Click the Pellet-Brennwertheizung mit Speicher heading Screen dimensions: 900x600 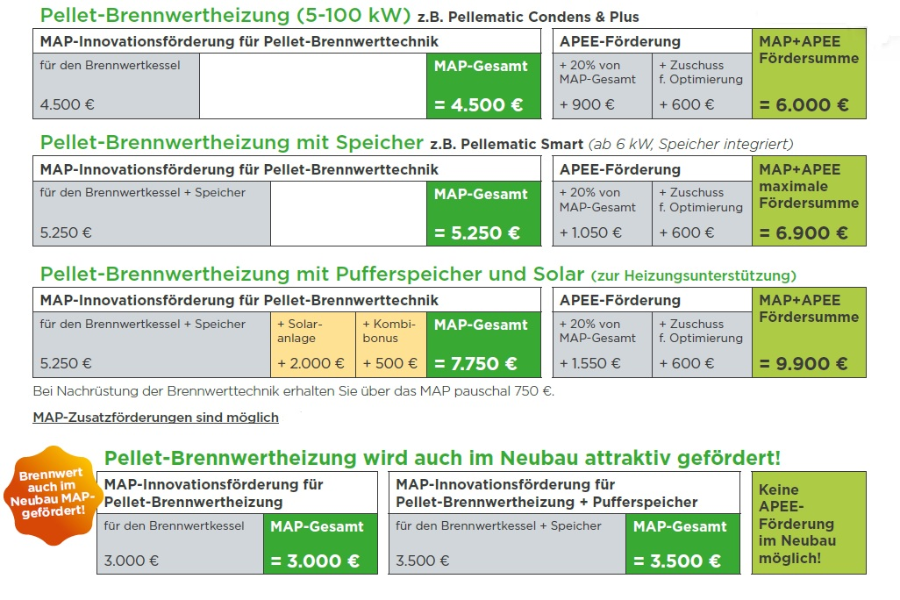232,143
